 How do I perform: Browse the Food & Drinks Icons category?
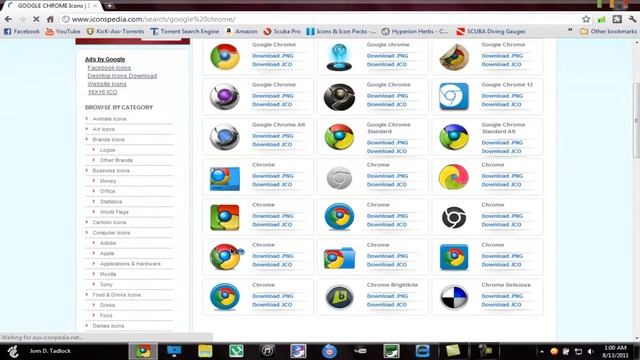coord(116,295)
